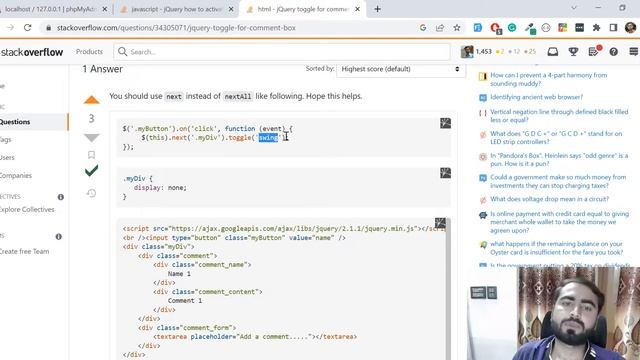The width and height of the screenshot is (640, 360).
Task: Close the phpMyAdmin tab
Action: [104, 9]
